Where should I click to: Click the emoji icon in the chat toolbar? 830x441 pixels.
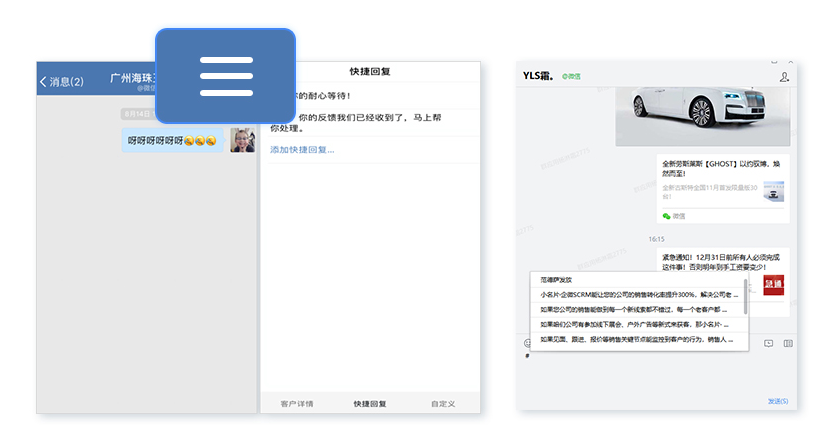pyautogui.click(x=527, y=343)
